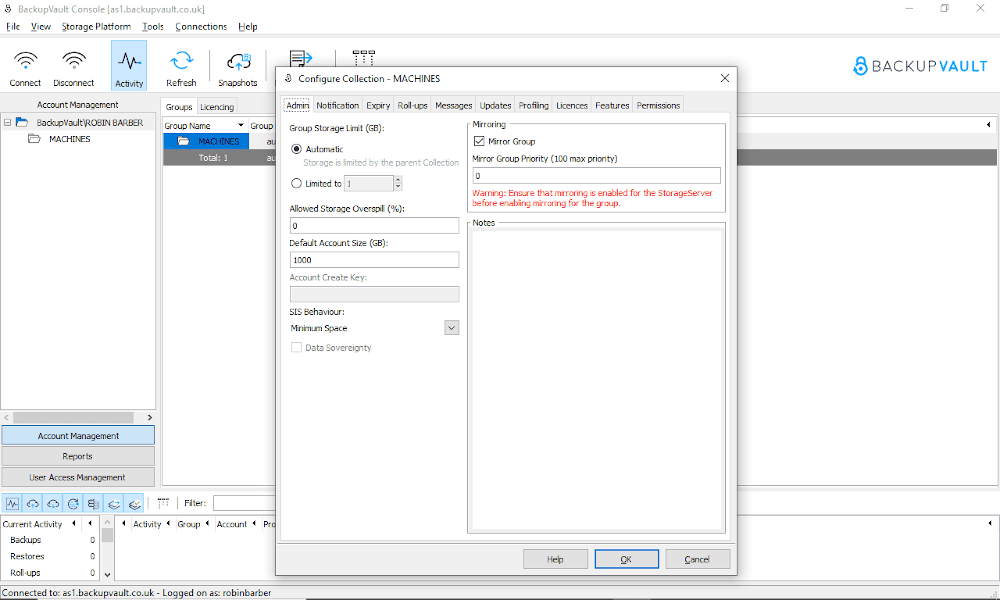
Task: Click the Allowed Storage Overspill field
Action: (x=374, y=225)
